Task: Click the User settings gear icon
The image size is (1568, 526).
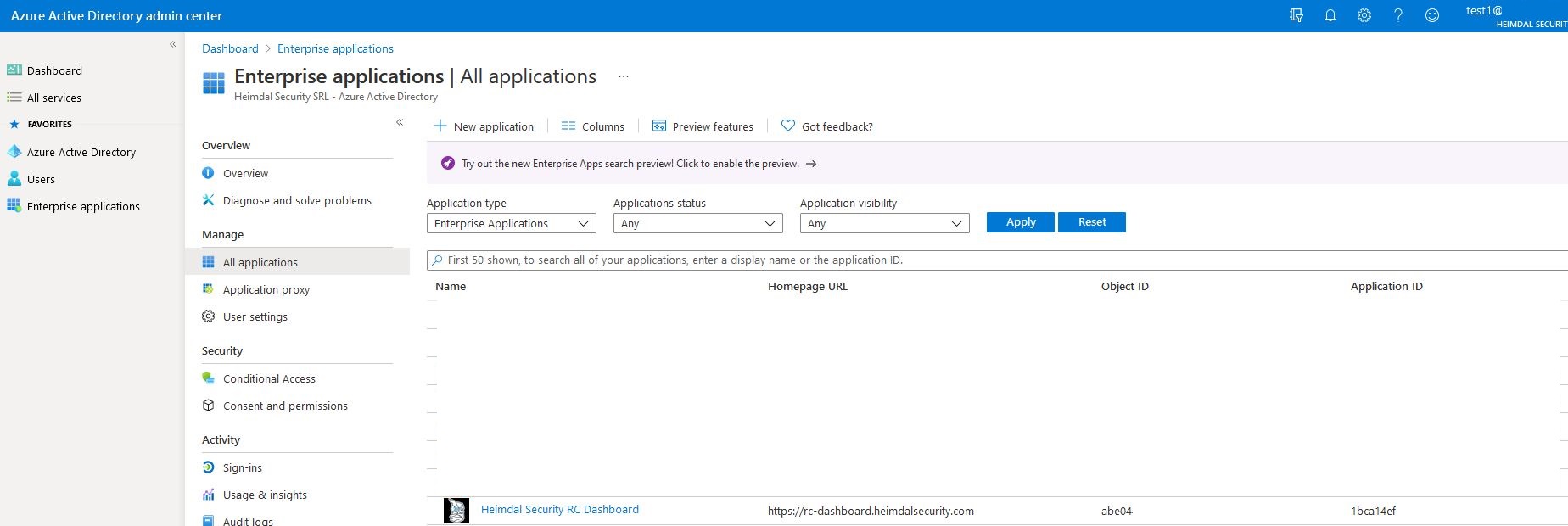Action: 209,316
